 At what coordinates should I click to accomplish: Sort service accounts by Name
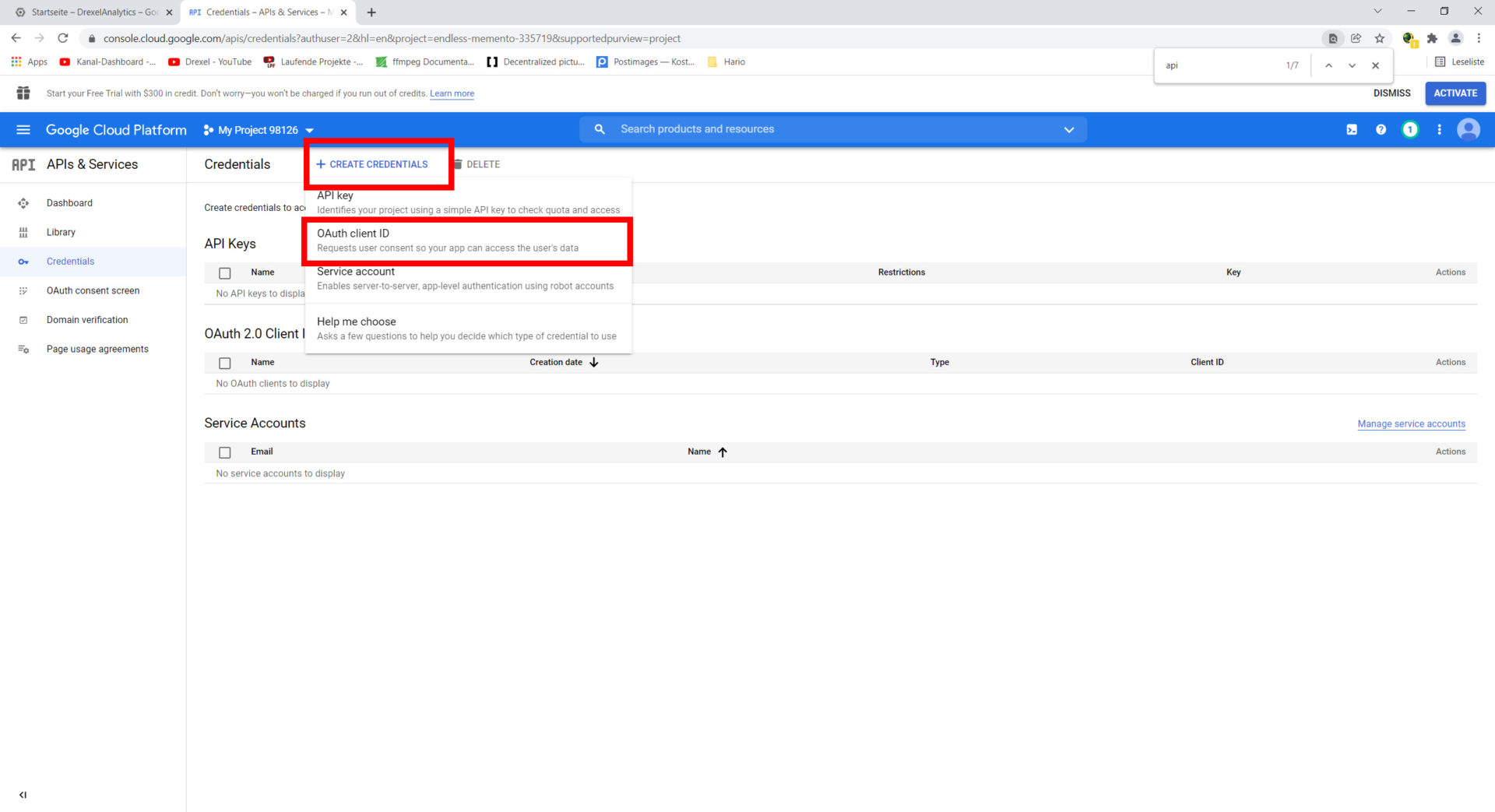707,452
